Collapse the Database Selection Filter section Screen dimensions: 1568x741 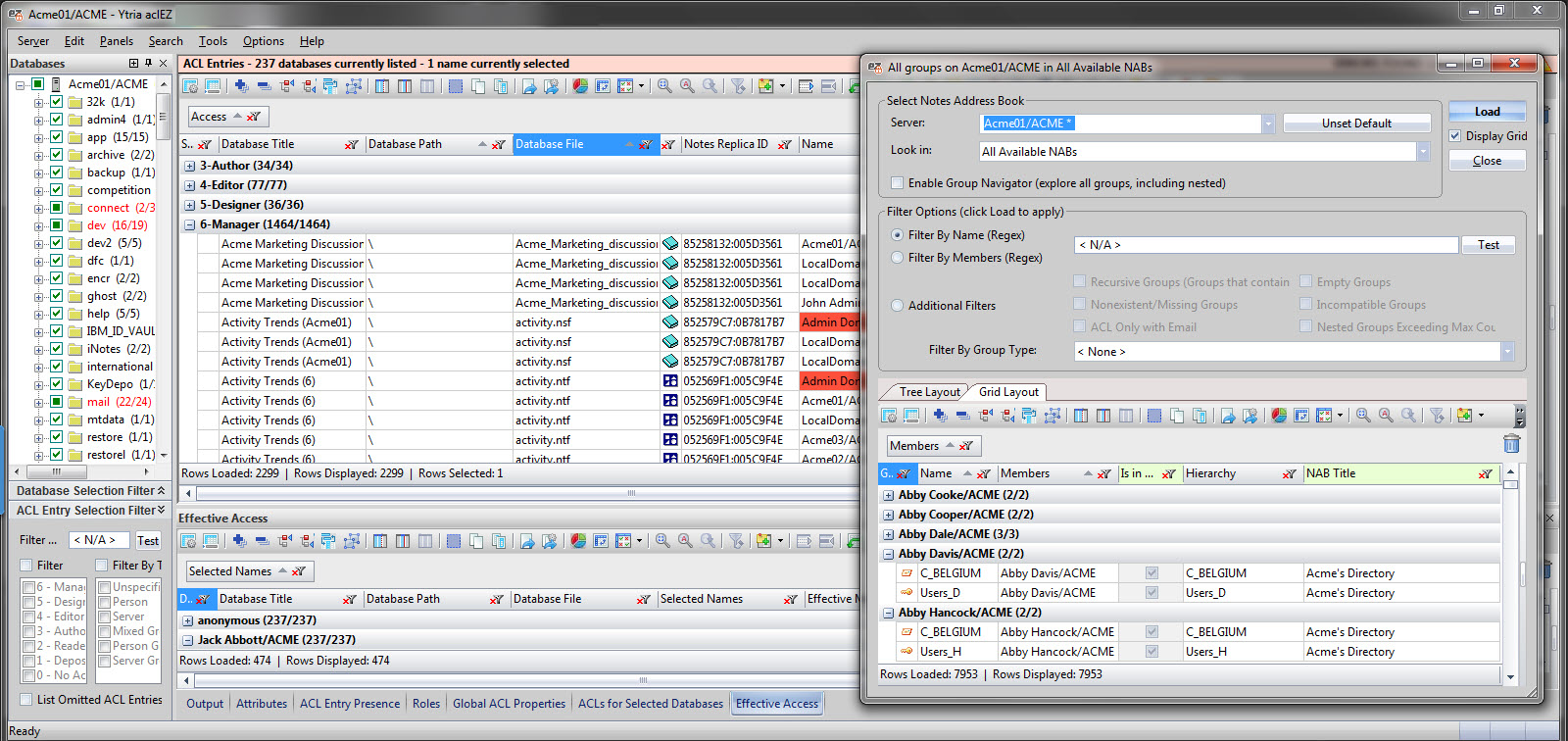pos(161,490)
